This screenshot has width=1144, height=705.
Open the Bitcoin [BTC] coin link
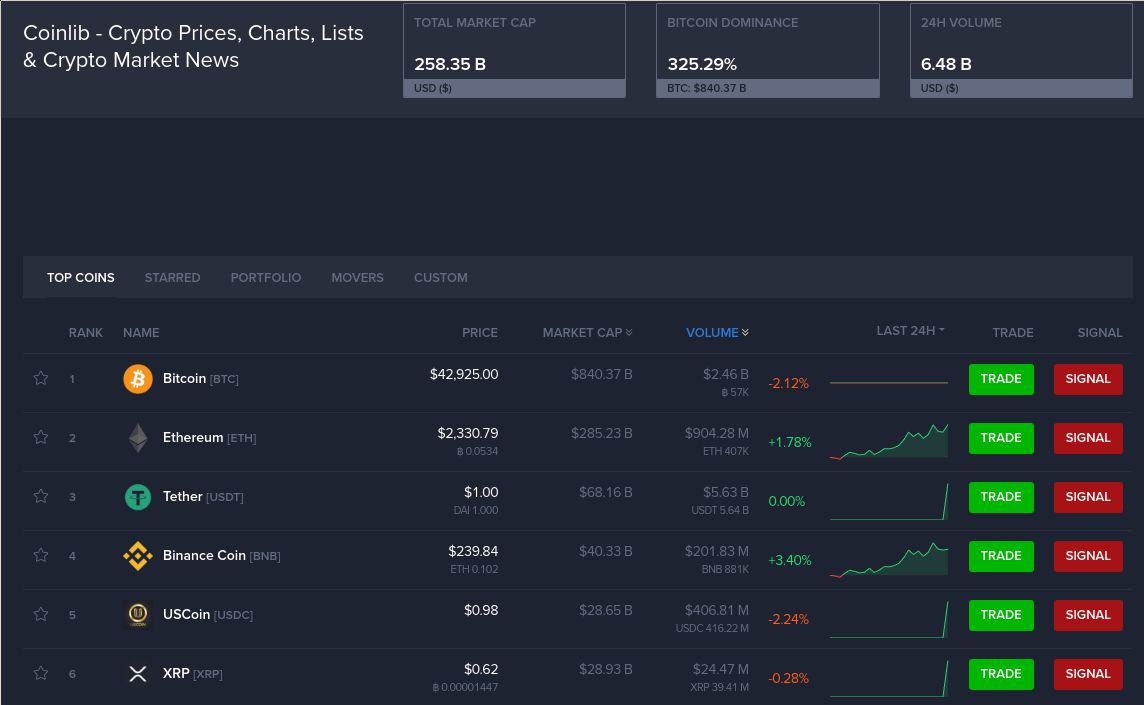[201, 378]
